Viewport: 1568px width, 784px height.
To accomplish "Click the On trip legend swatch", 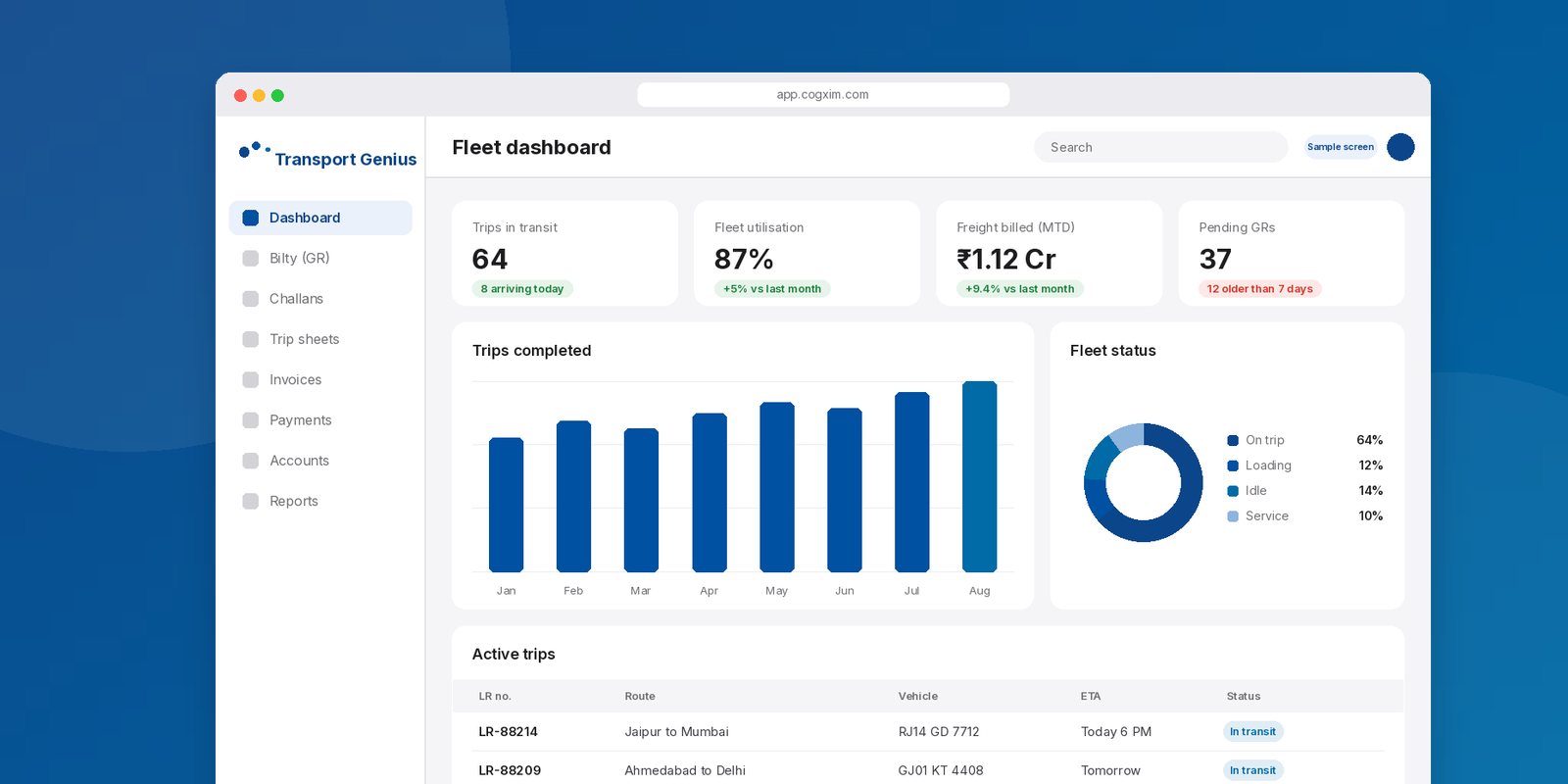I will [1233, 440].
